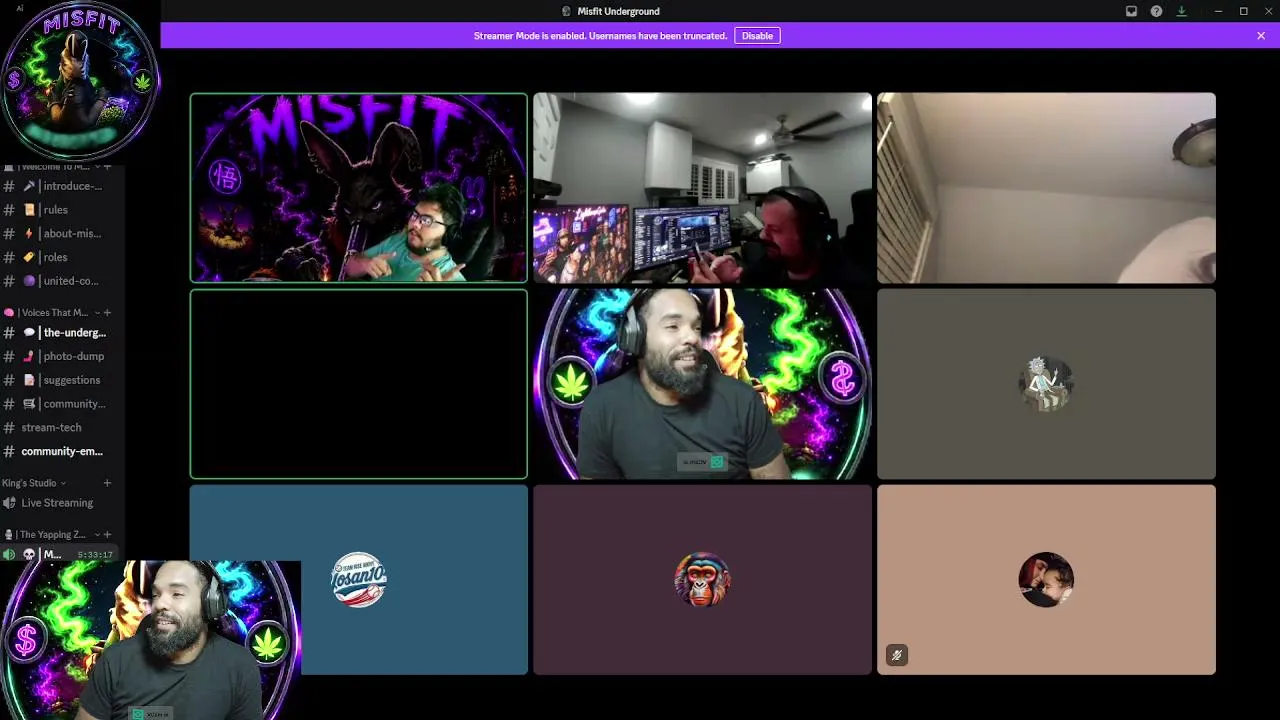Go to the about-mis... channel
This screenshot has height=720, width=1280.
click(62, 234)
